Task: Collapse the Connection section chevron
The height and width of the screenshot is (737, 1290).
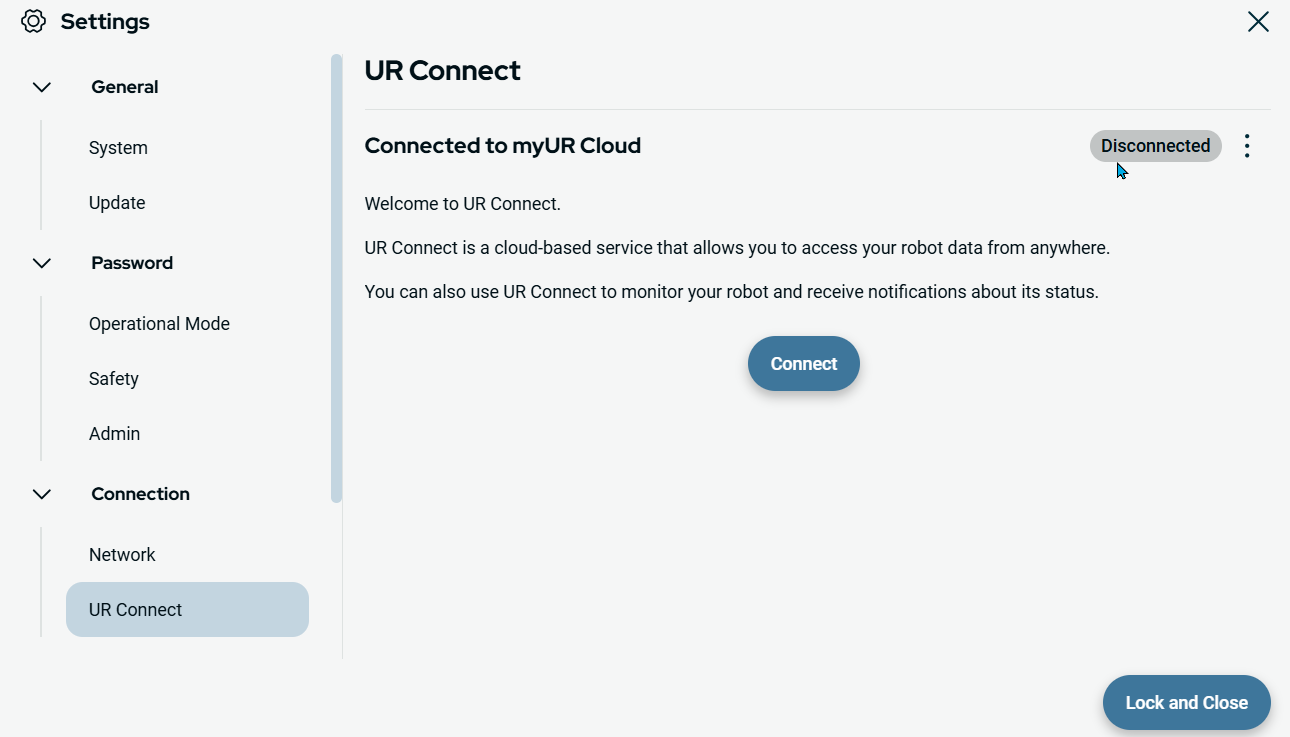Action: (x=42, y=495)
